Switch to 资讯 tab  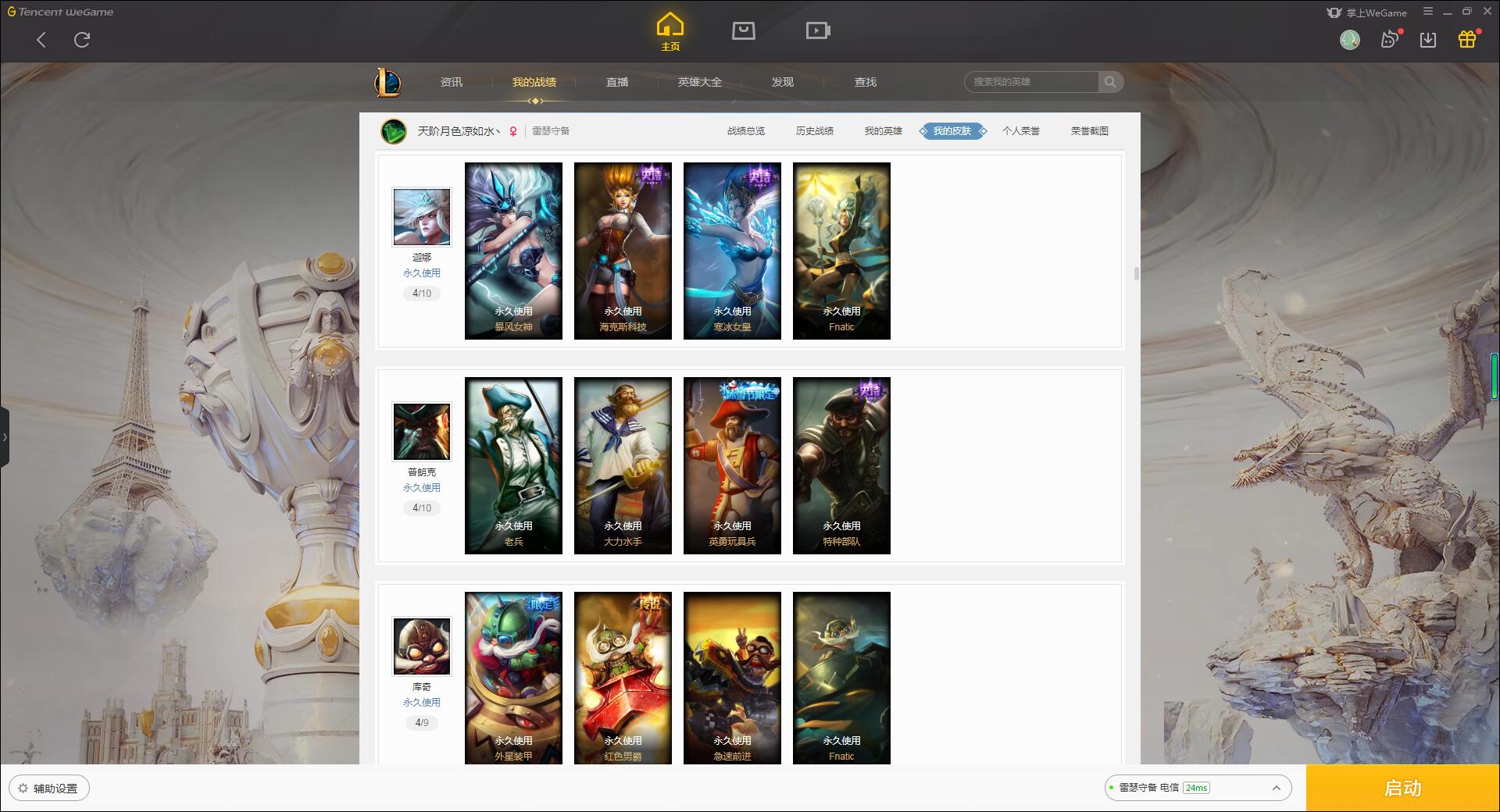452,82
